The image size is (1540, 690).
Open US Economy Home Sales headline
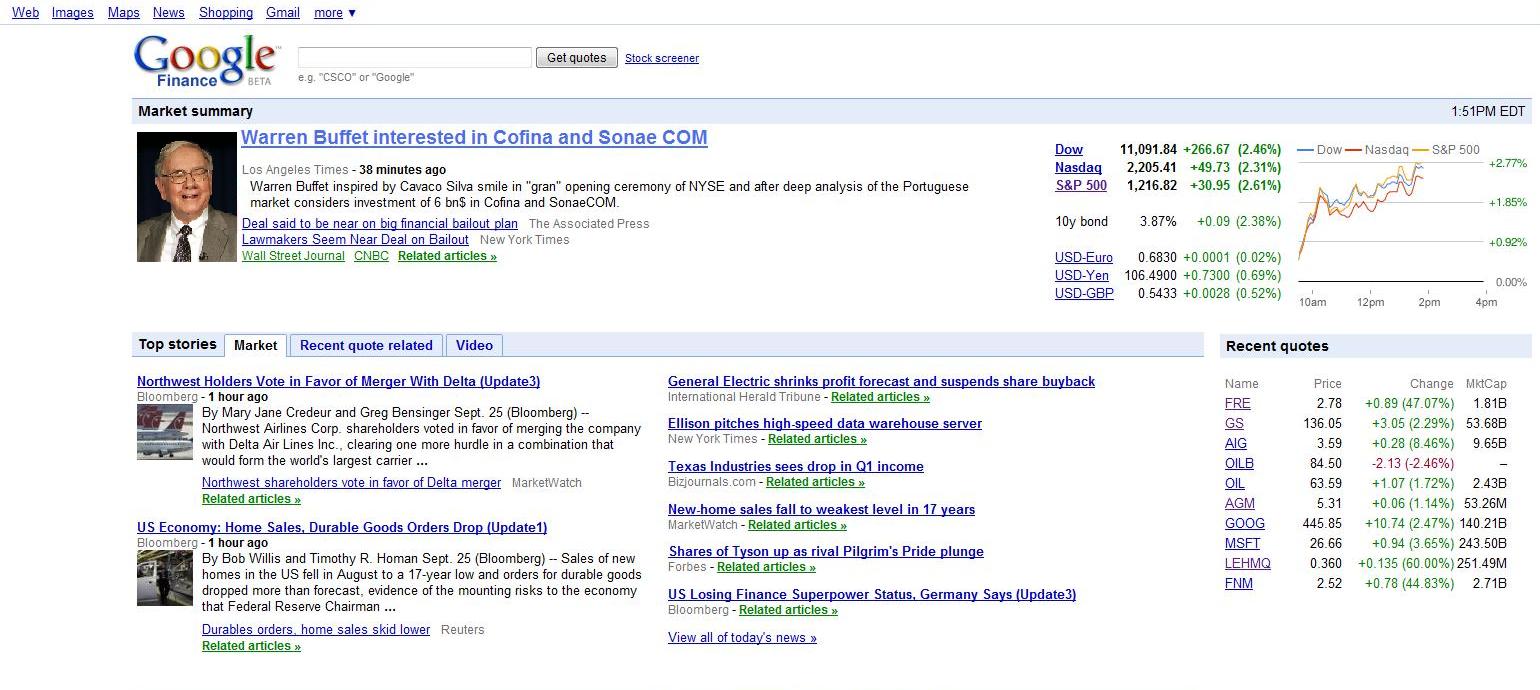pyautogui.click(x=342, y=528)
